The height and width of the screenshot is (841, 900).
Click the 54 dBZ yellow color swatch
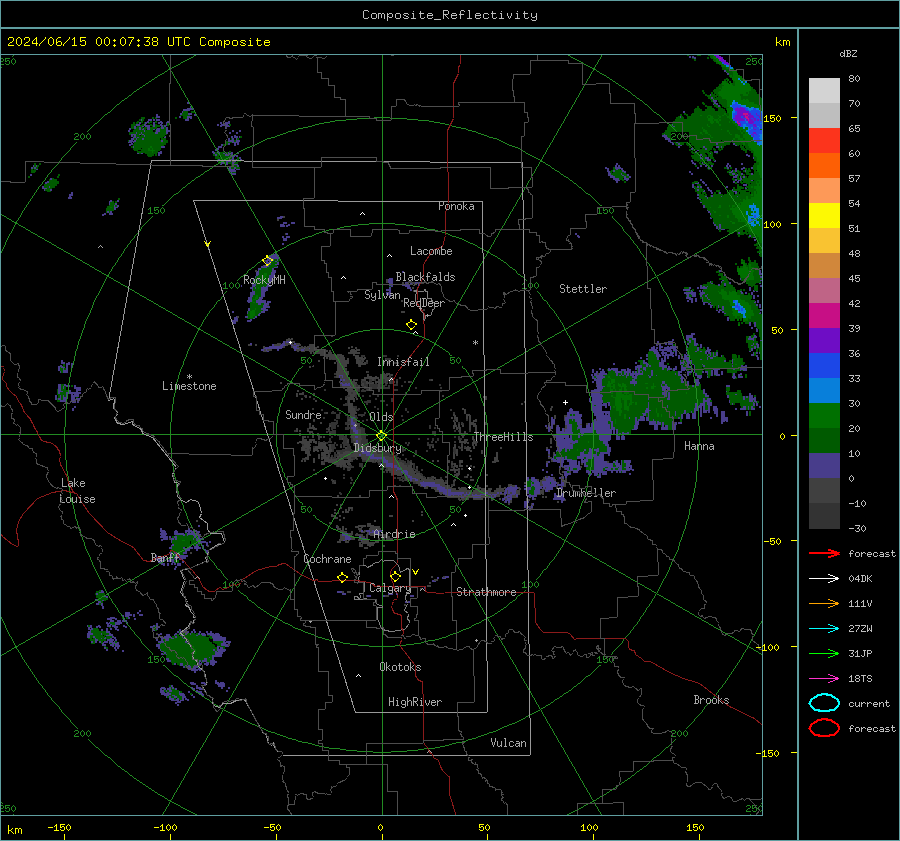[824, 215]
